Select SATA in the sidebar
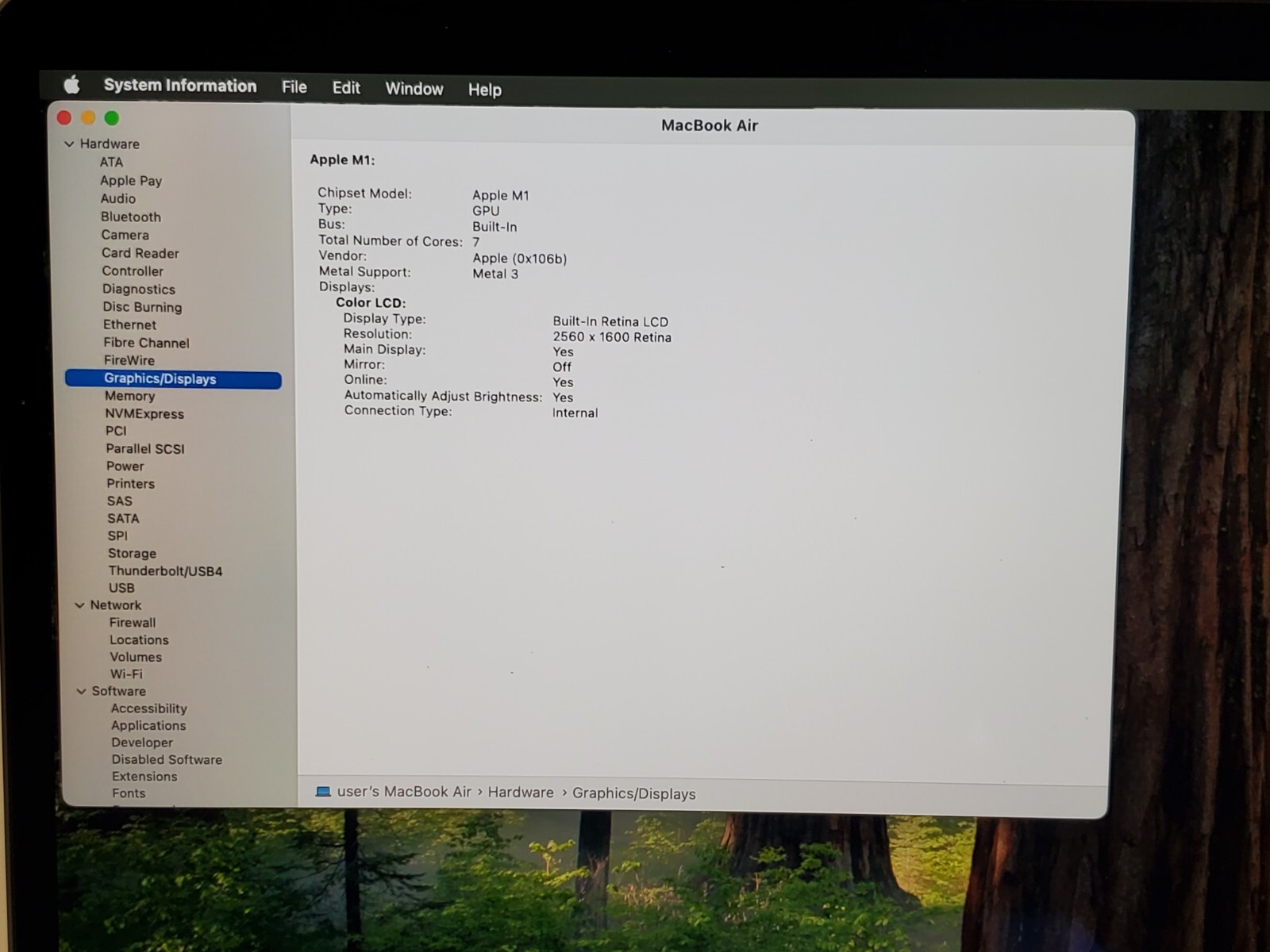1270x952 pixels. pyautogui.click(x=123, y=519)
